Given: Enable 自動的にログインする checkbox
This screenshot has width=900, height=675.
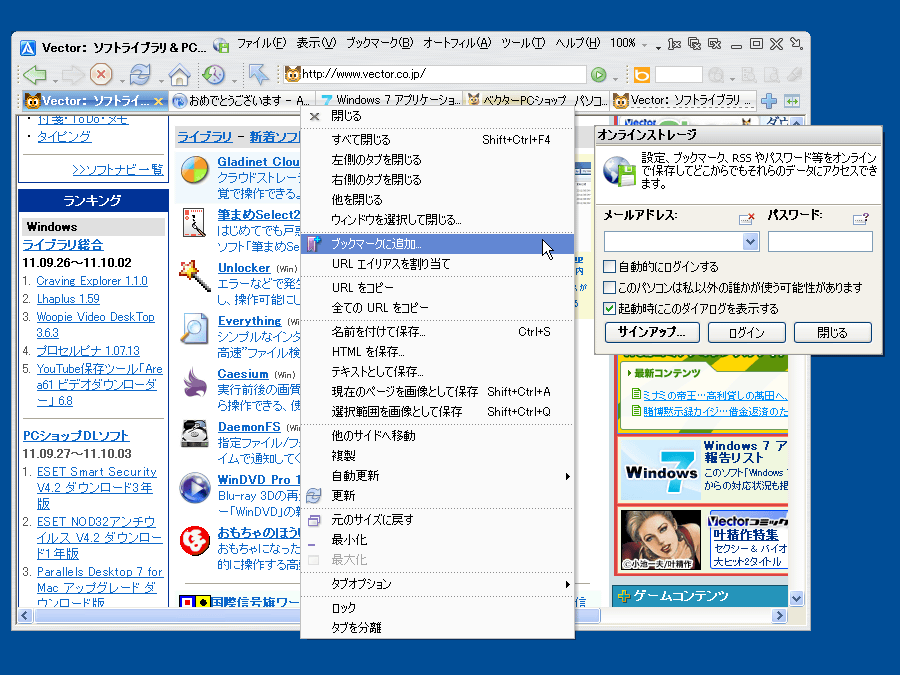Looking at the screenshot, I should (610, 267).
